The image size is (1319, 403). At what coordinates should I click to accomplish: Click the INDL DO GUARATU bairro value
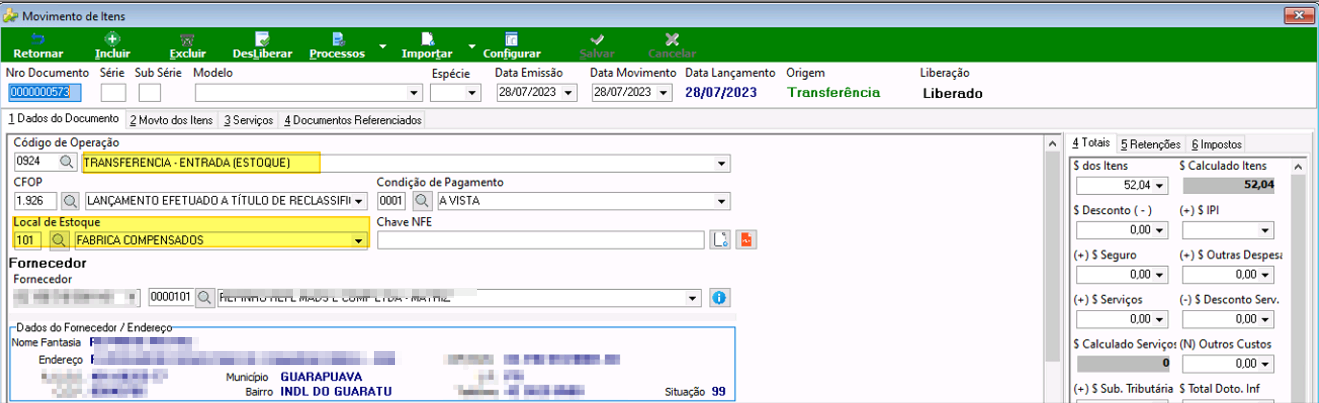[x=336, y=391]
